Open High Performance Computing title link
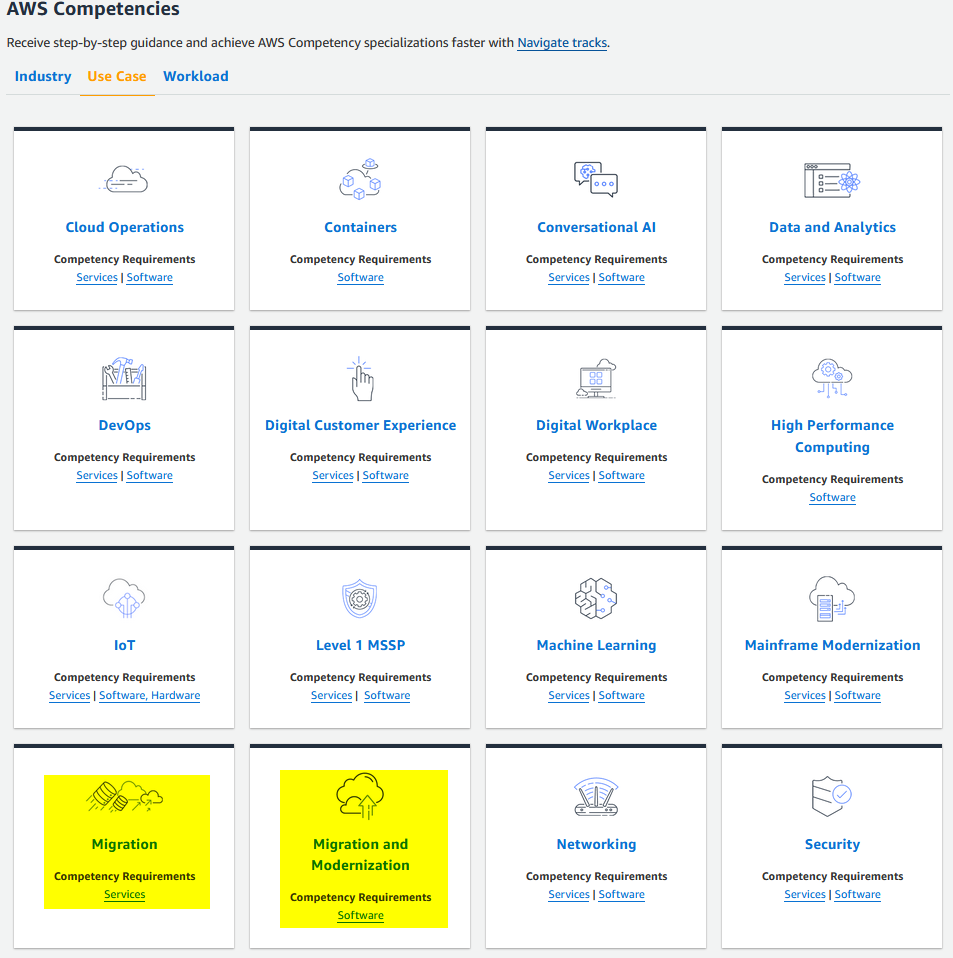Viewport: 953px width, 958px height. [x=832, y=436]
